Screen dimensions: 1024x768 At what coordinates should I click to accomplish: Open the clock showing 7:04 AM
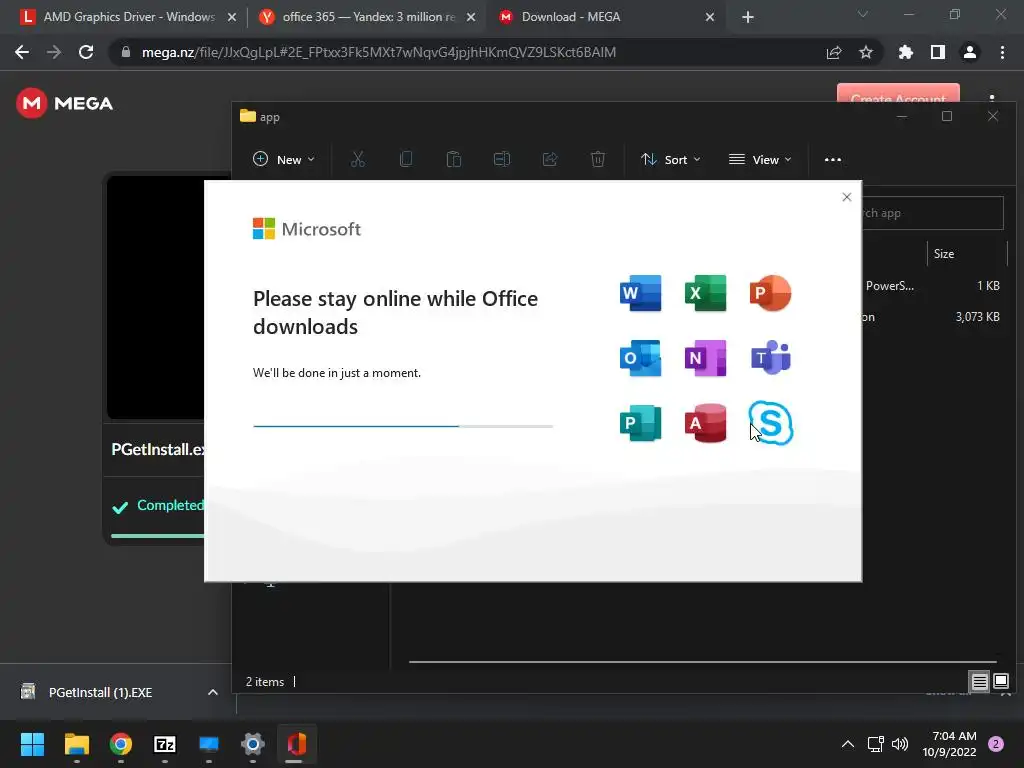point(950,744)
